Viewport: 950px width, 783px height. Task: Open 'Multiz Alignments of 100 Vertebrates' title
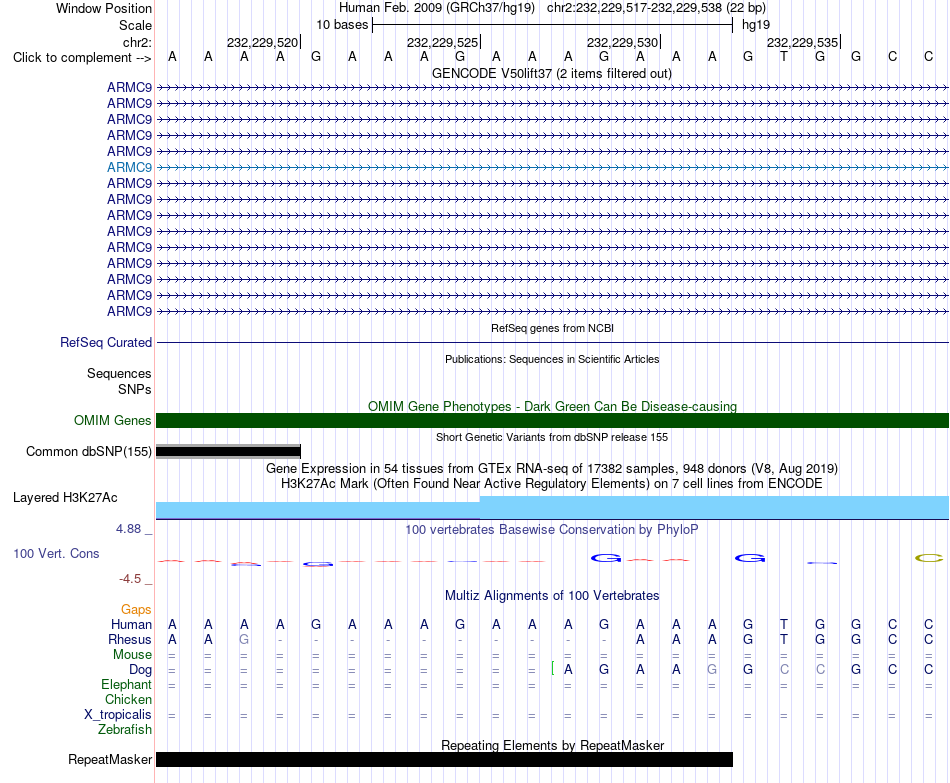tap(552, 596)
